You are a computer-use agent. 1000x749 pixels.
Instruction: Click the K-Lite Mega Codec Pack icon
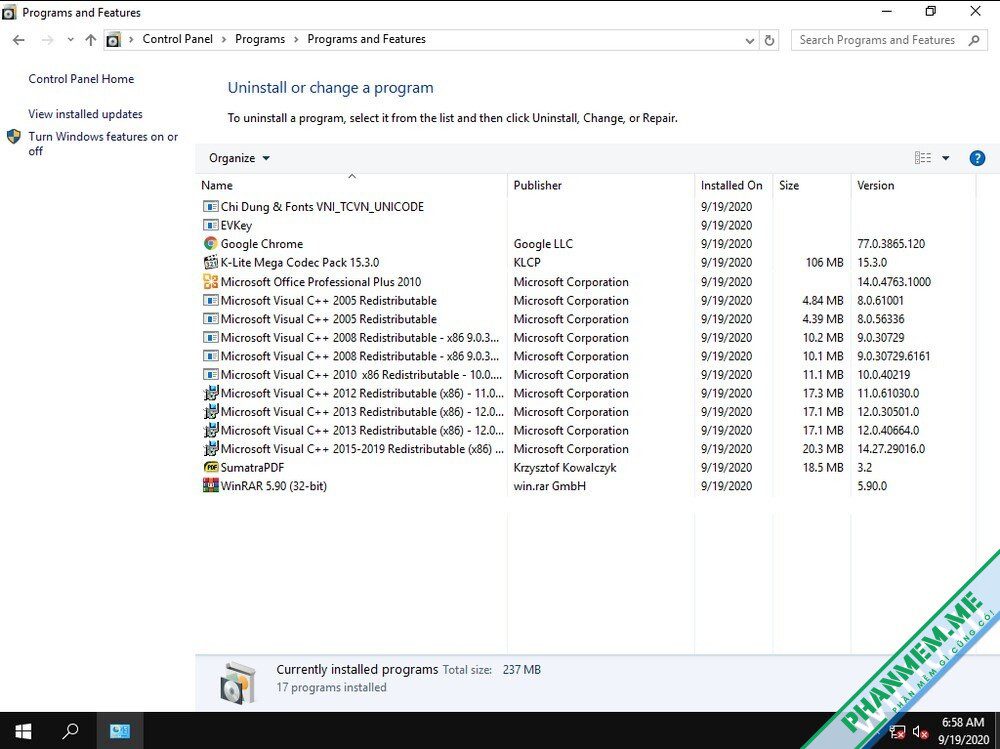pos(210,262)
